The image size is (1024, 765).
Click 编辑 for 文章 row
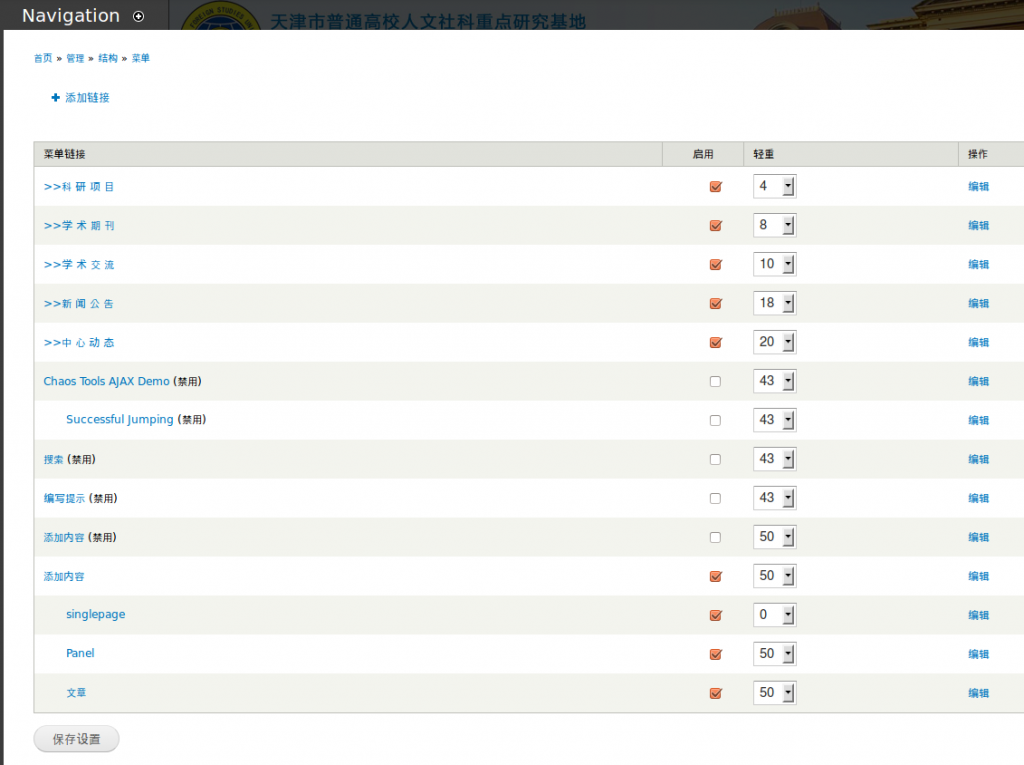coord(978,693)
